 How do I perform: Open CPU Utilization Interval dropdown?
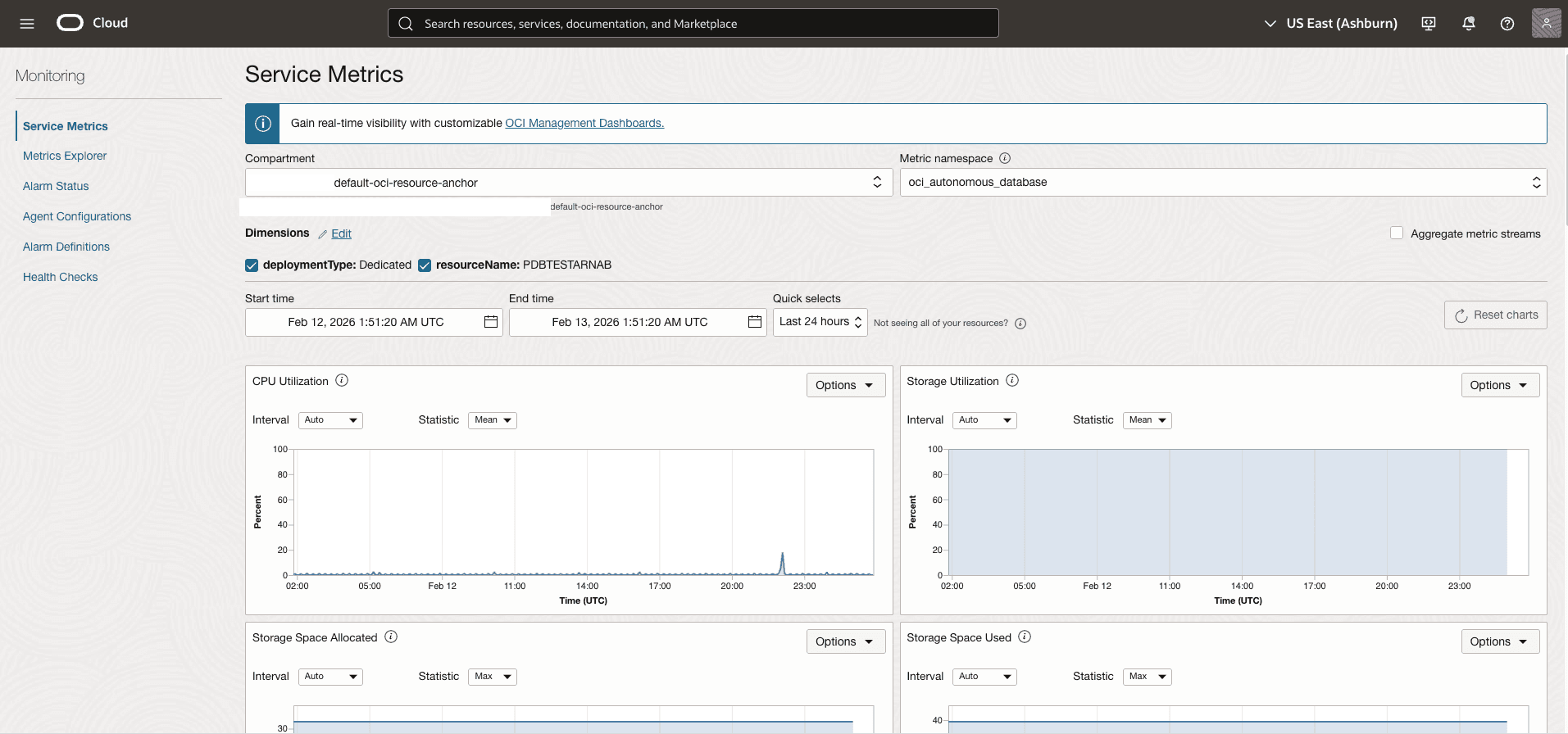[330, 420]
